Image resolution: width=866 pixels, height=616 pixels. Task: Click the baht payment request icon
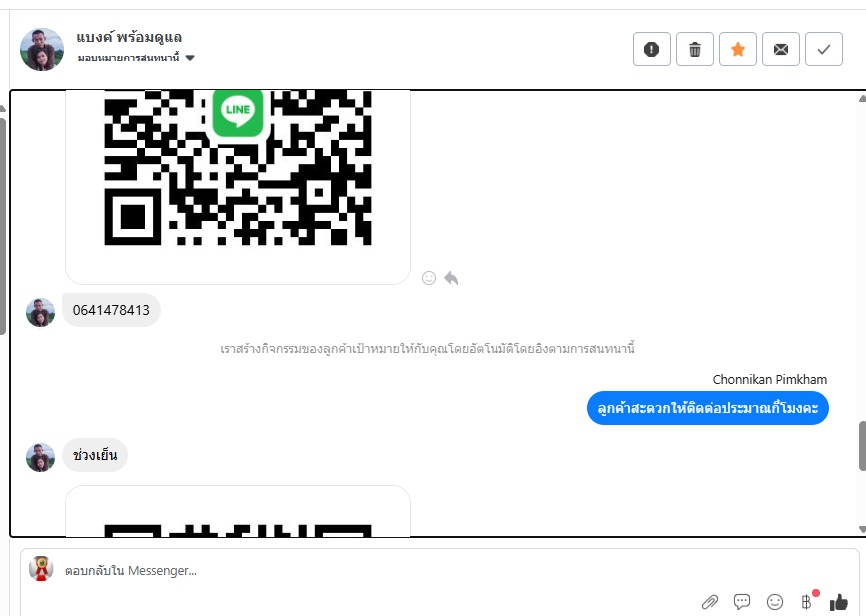[807, 601]
